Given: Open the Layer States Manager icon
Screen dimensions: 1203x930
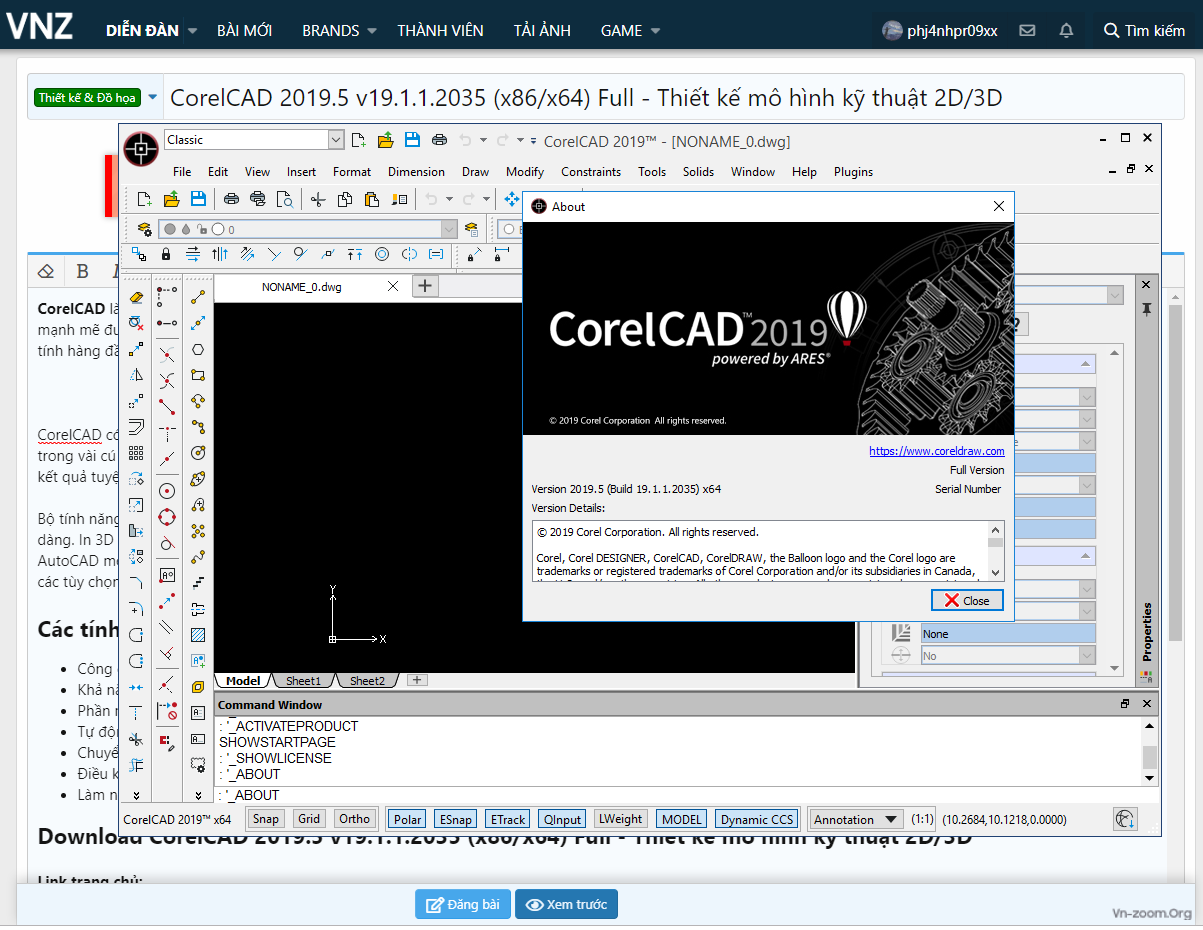Looking at the screenshot, I should (472, 229).
